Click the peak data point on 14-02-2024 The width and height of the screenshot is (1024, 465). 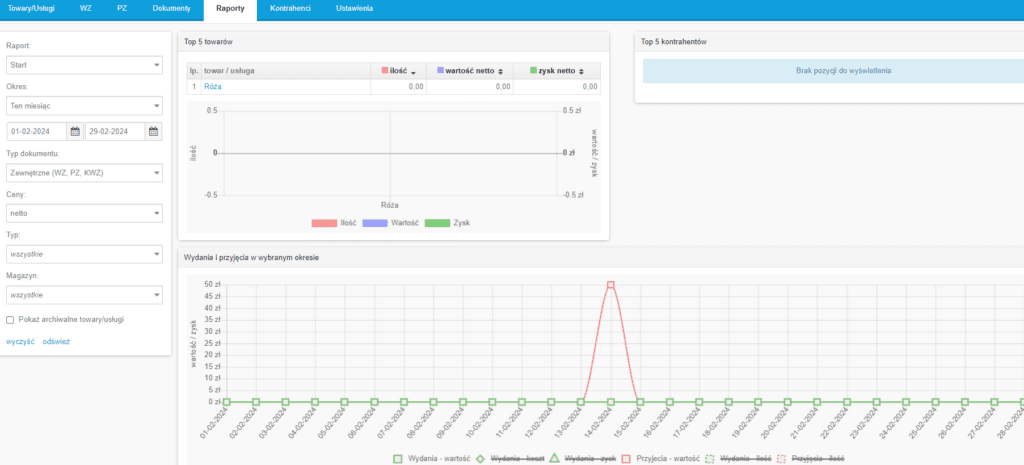click(x=610, y=285)
